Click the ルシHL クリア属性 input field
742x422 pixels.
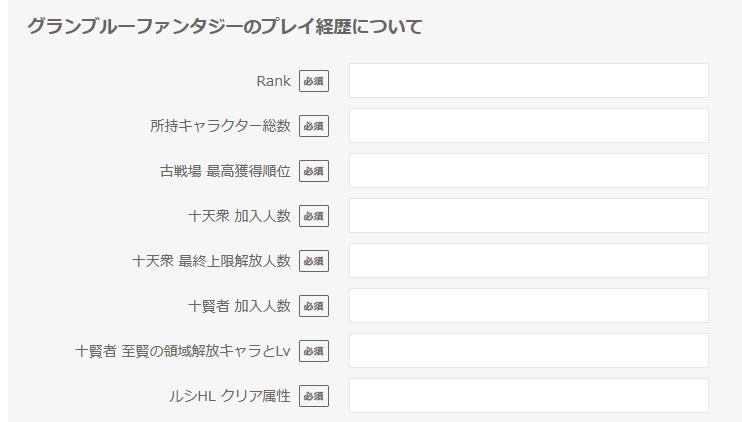click(528, 396)
